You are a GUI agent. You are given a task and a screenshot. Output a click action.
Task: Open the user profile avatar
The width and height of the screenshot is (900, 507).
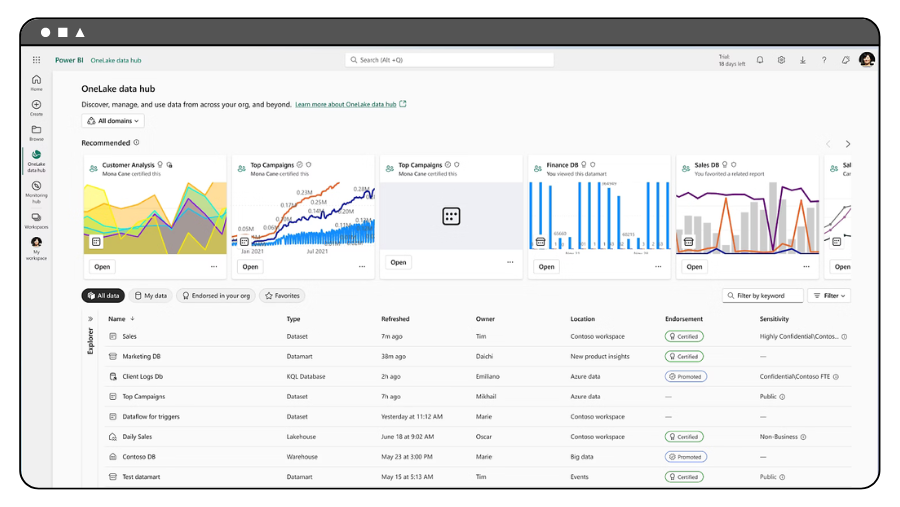click(x=867, y=59)
